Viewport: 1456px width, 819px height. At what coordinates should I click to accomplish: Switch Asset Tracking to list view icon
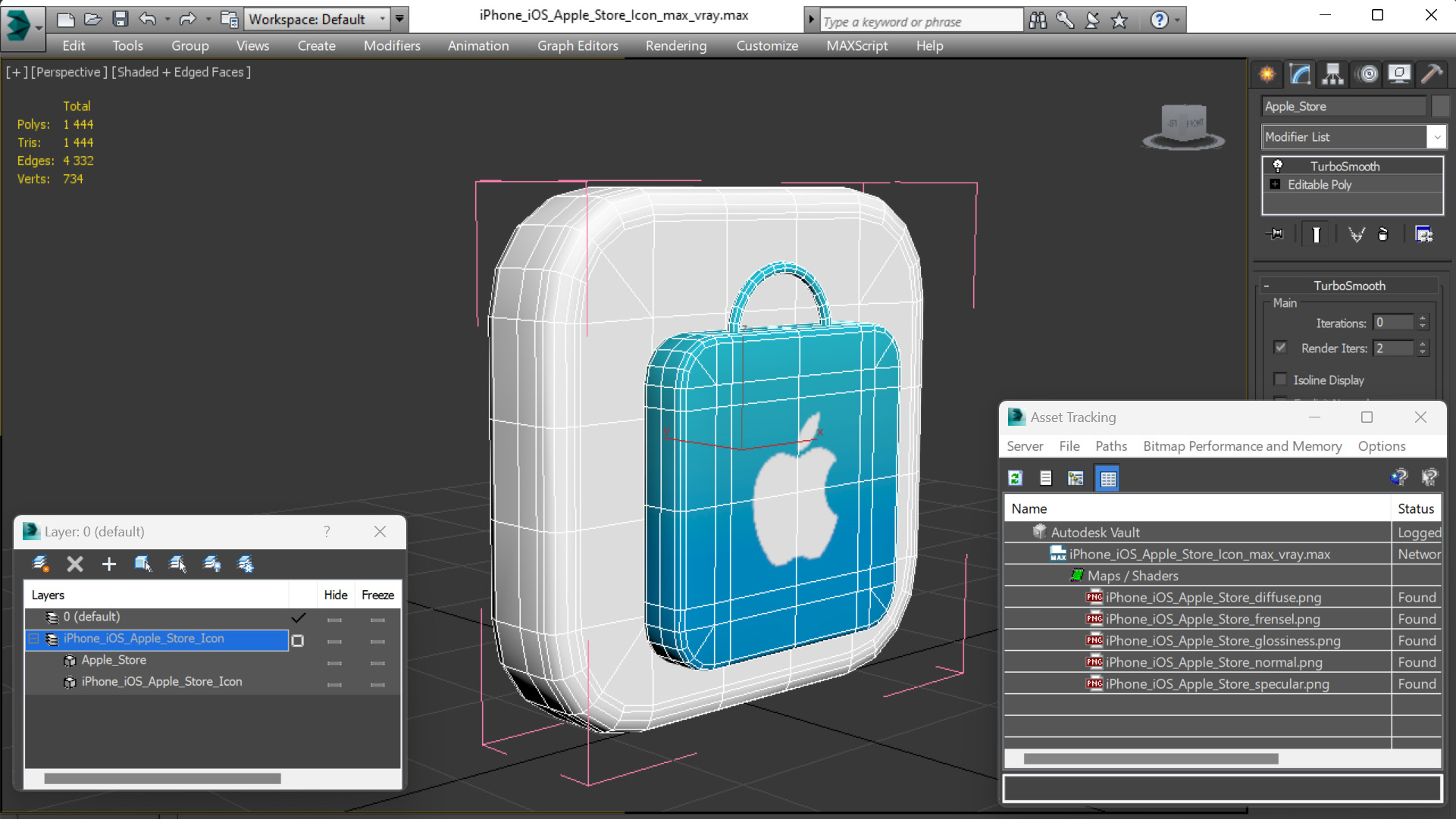pyautogui.click(x=1046, y=478)
